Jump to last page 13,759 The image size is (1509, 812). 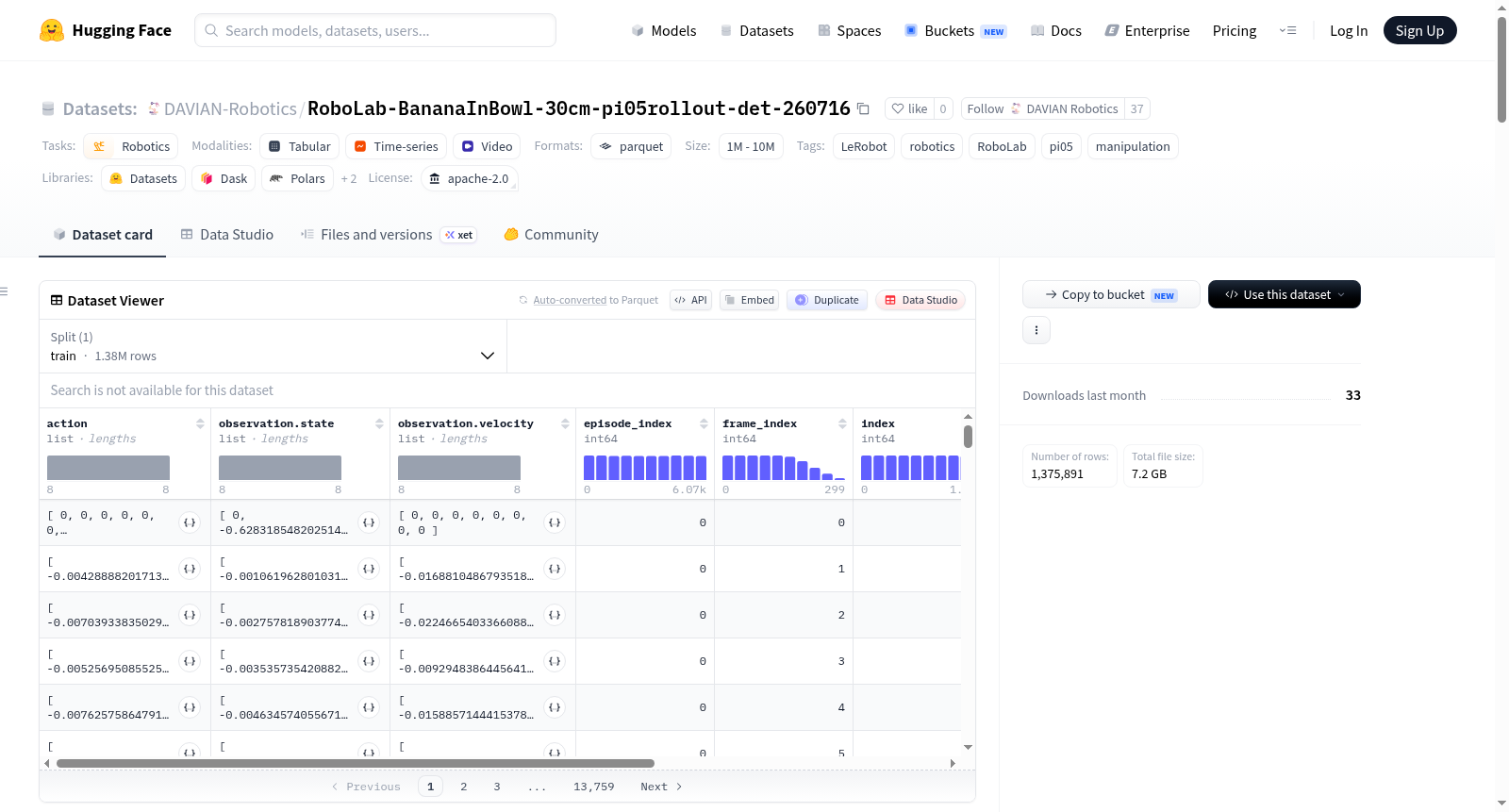[594, 787]
